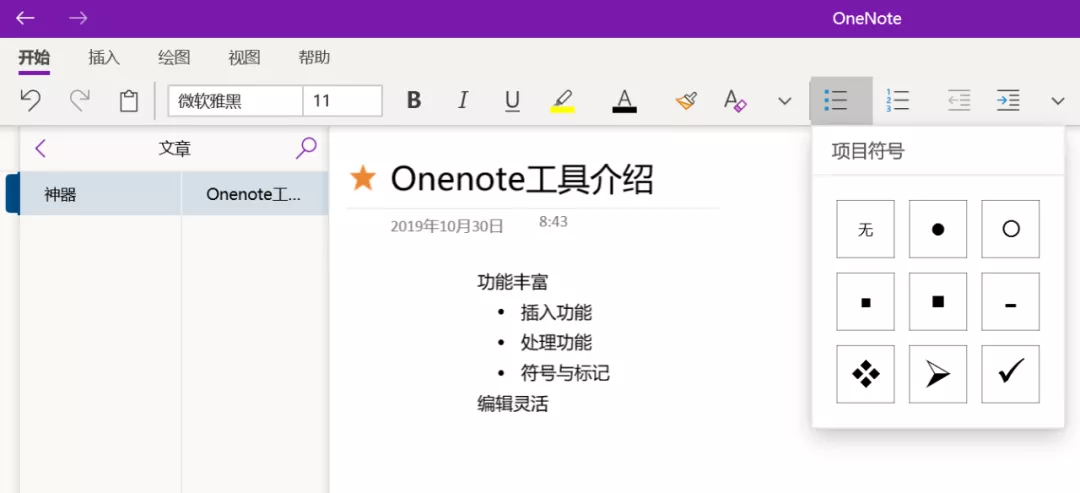Toggle underline formatting
Viewport: 1080px width, 493px height.
pyautogui.click(x=512, y=101)
